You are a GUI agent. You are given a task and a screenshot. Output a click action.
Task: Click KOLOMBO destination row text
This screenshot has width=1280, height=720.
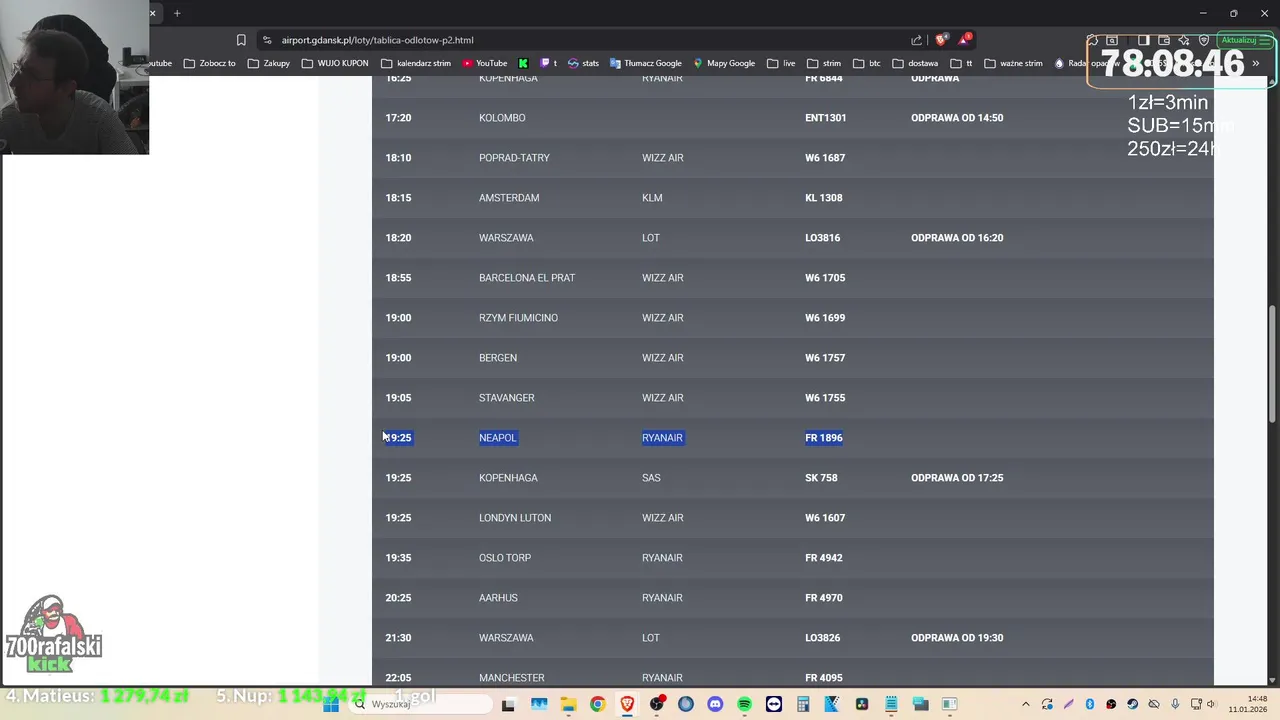[x=502, y=118]
